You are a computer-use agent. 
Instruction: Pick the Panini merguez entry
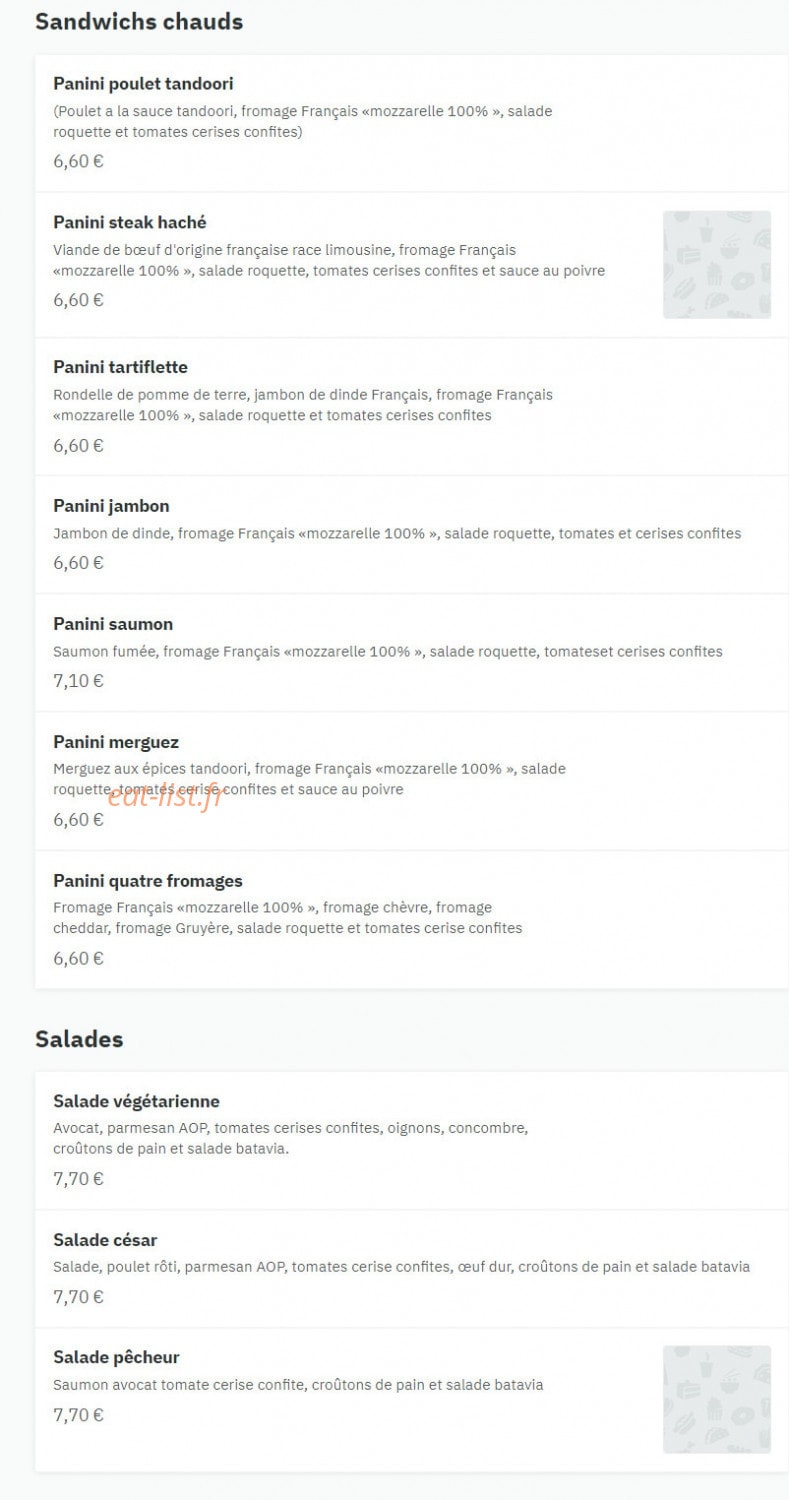coord(411,781)
